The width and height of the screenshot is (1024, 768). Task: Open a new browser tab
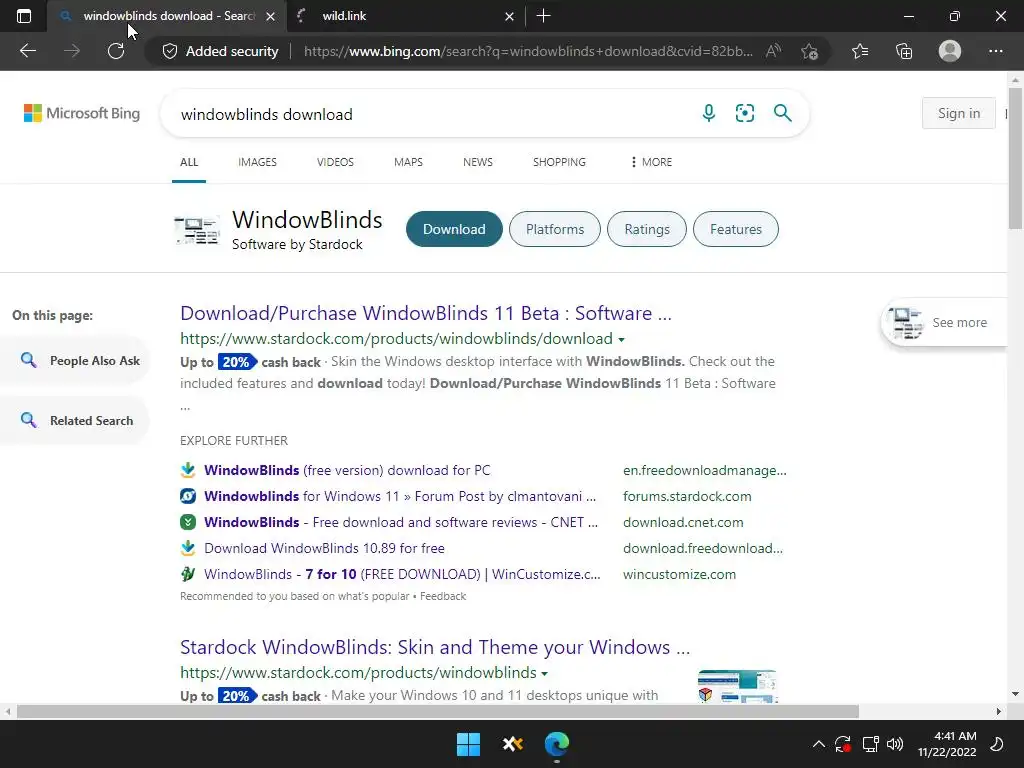(x=543, y=16)
